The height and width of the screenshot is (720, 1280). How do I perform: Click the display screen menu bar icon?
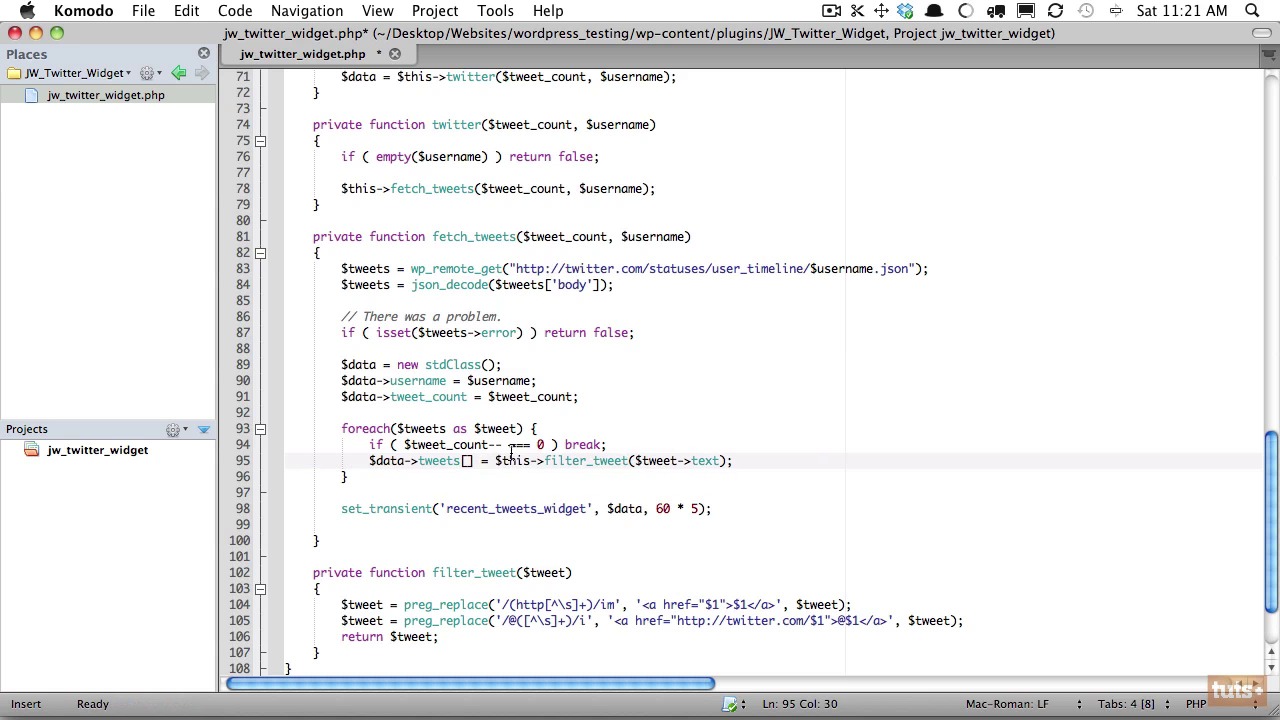[1026, 11]
